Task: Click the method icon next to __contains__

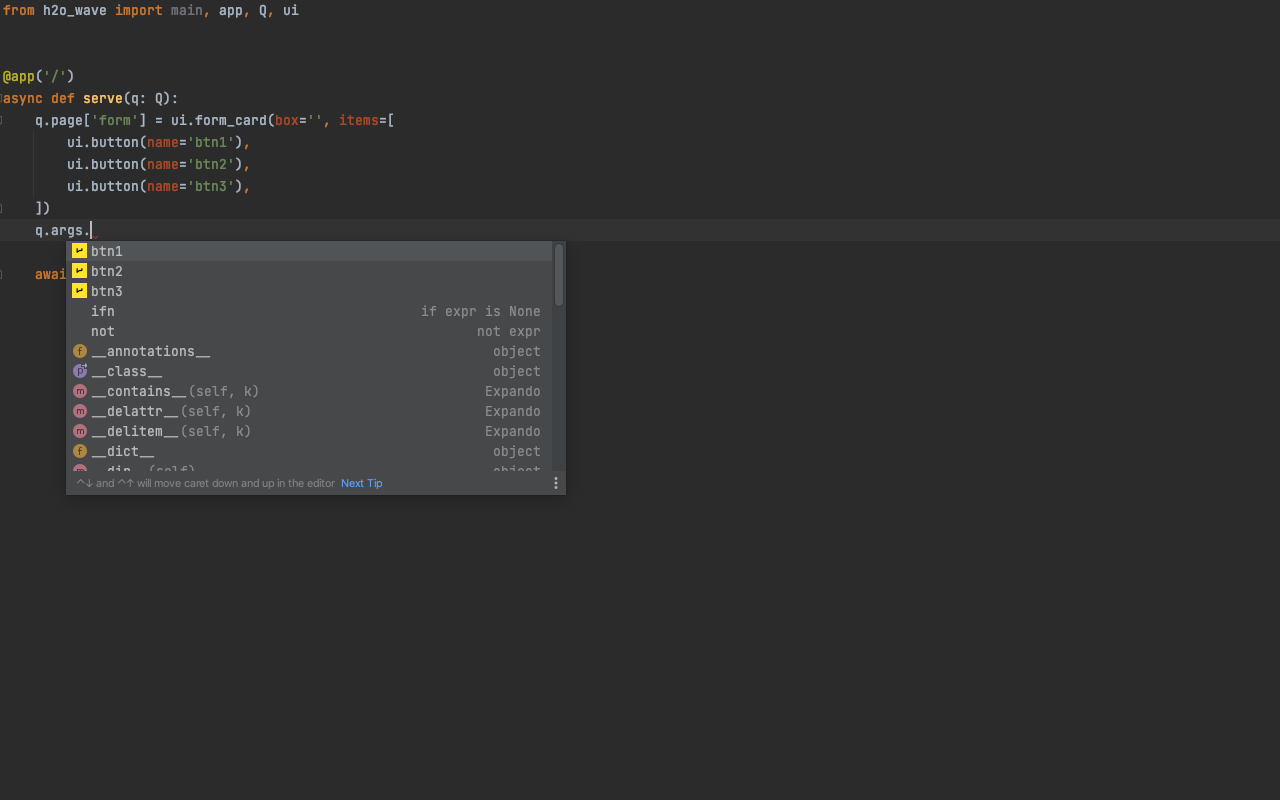Action: point(80,391)
